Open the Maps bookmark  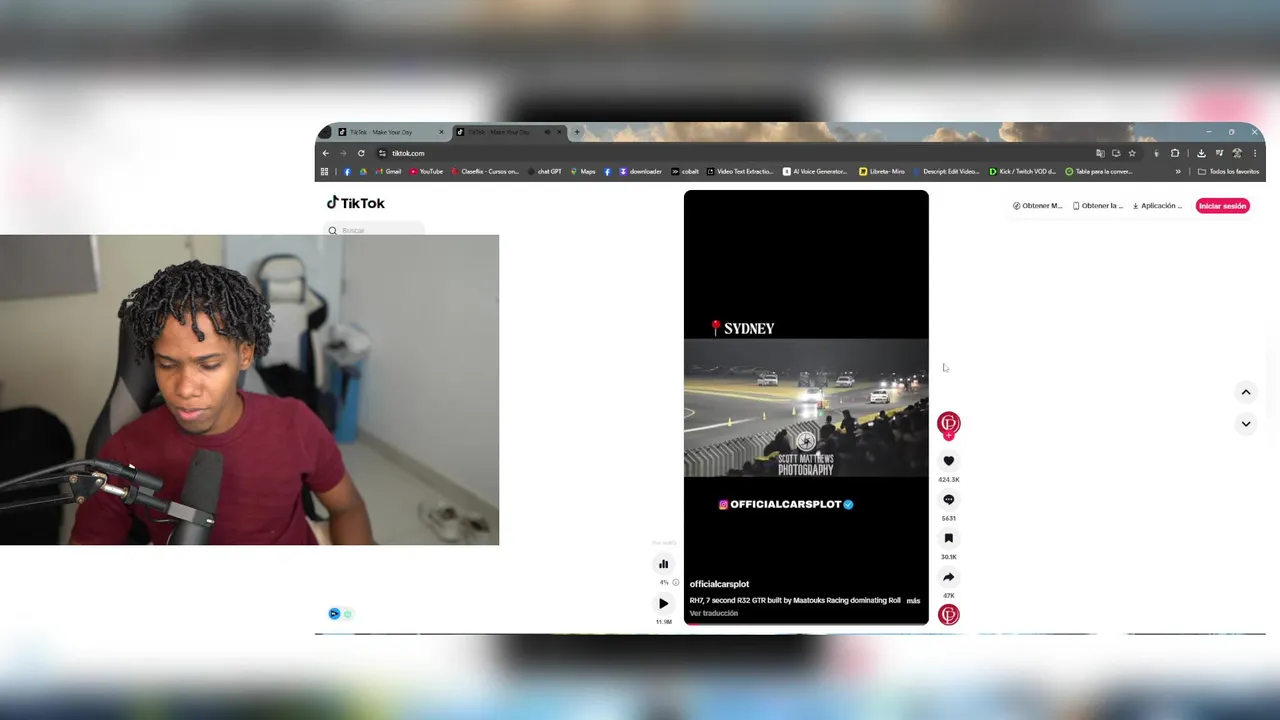pos(583,171)
